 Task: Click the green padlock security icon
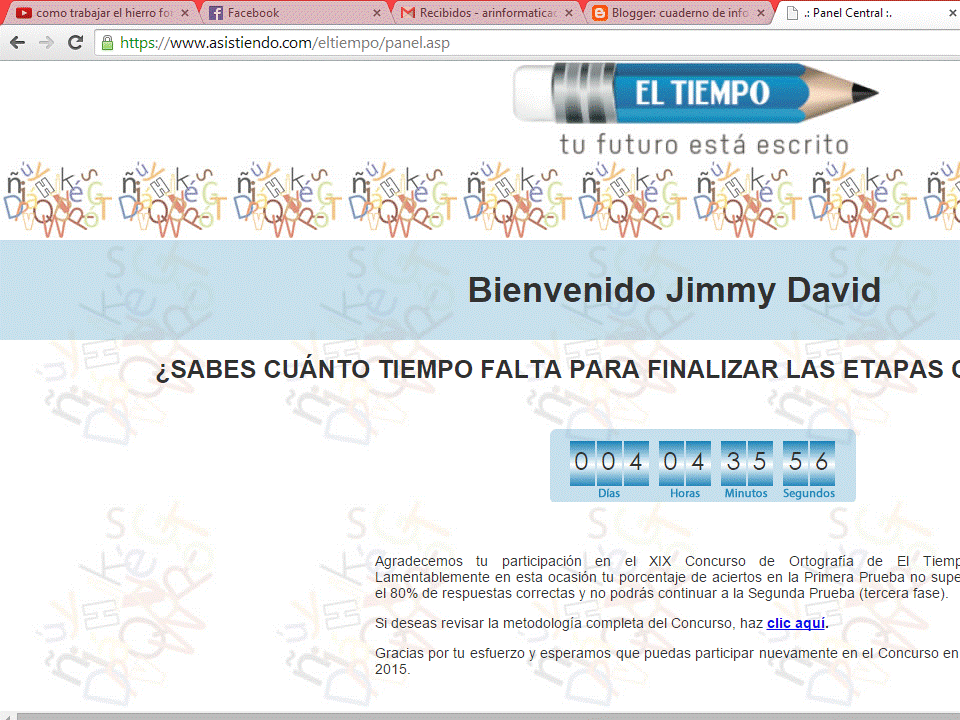(107, 43)
